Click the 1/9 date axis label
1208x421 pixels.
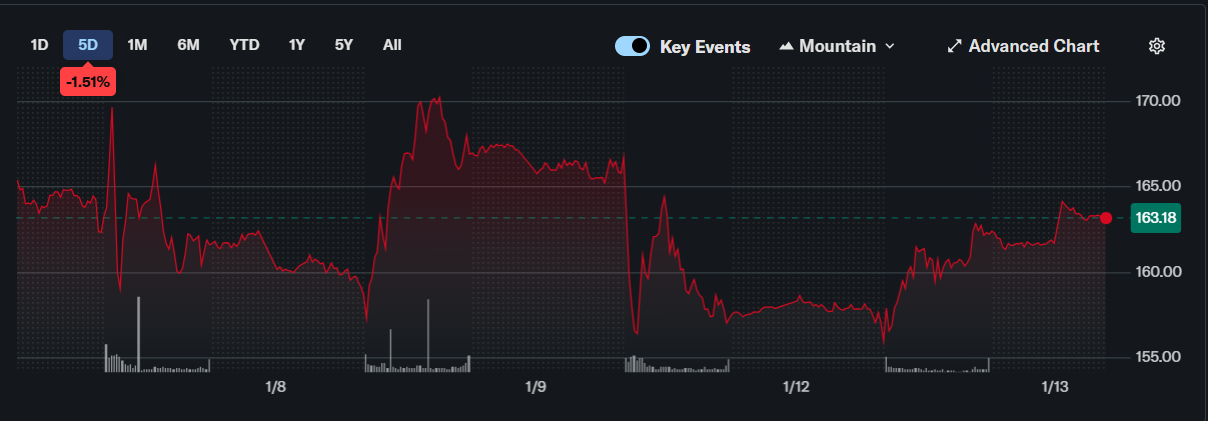click(x=535, y=387)
